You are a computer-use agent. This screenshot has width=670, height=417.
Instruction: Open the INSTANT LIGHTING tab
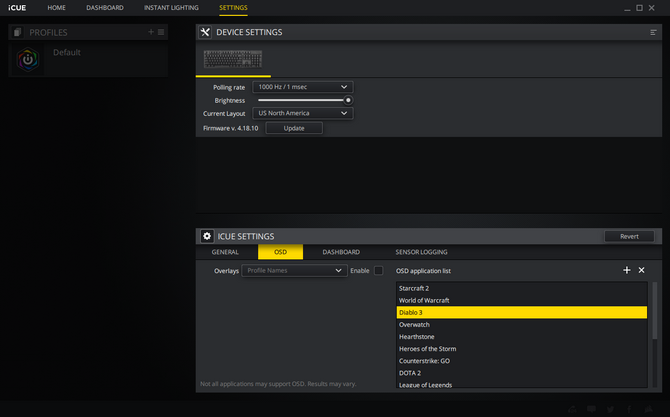coord(171,8)
